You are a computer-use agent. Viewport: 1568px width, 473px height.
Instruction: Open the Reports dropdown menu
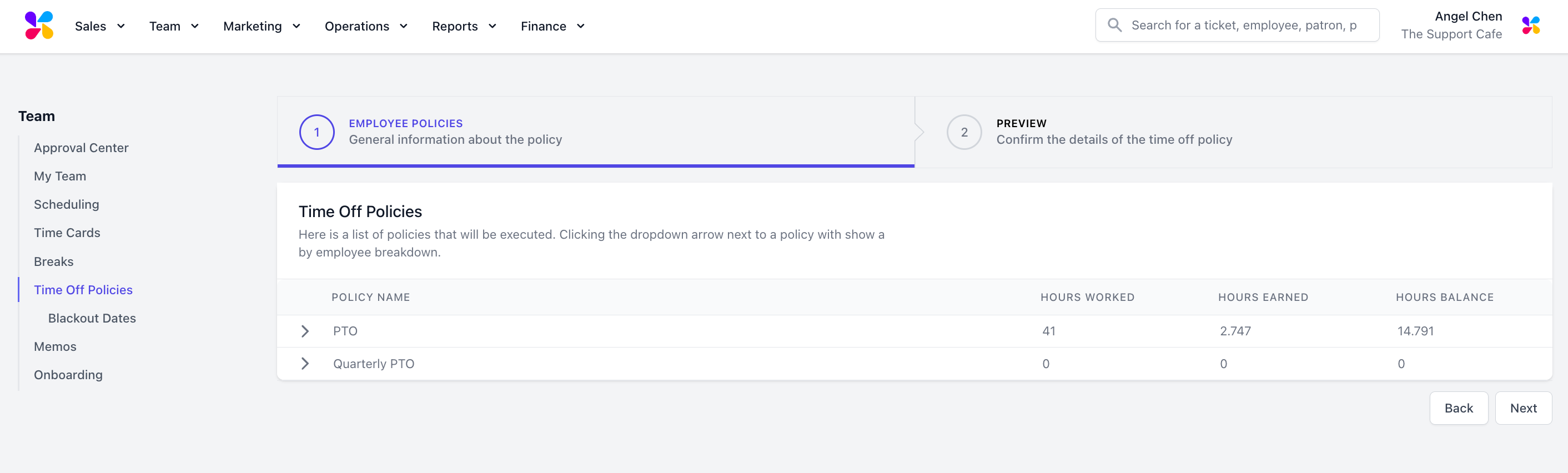464,26
